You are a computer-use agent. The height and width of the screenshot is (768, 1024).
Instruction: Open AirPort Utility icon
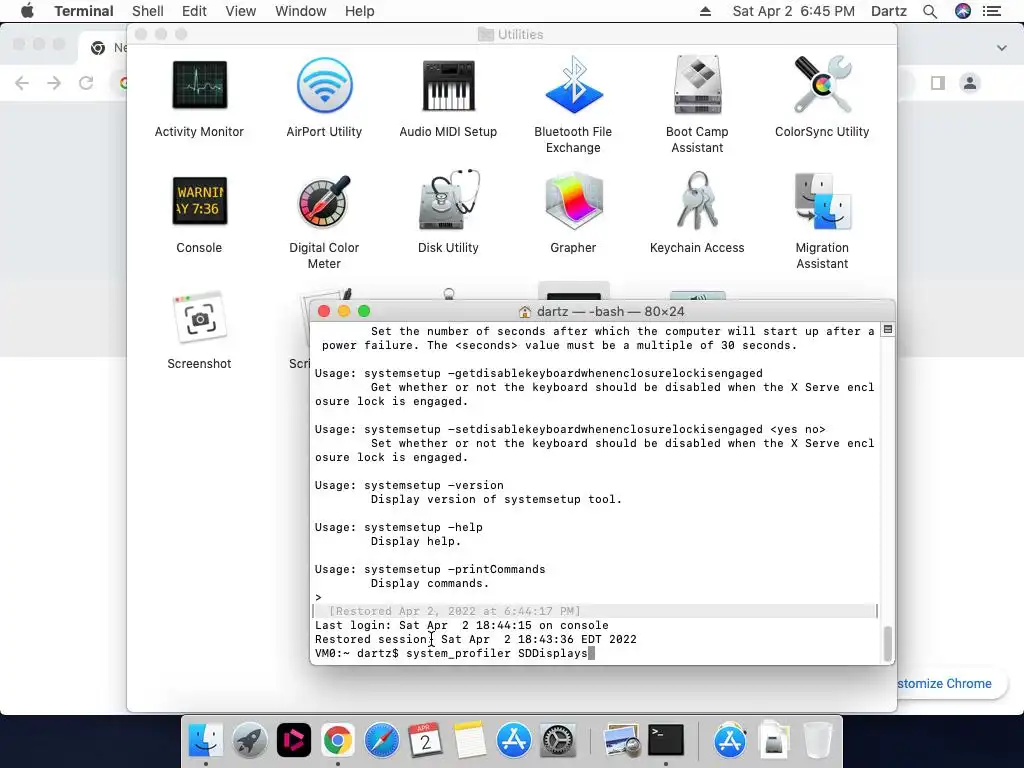[325, 85]
